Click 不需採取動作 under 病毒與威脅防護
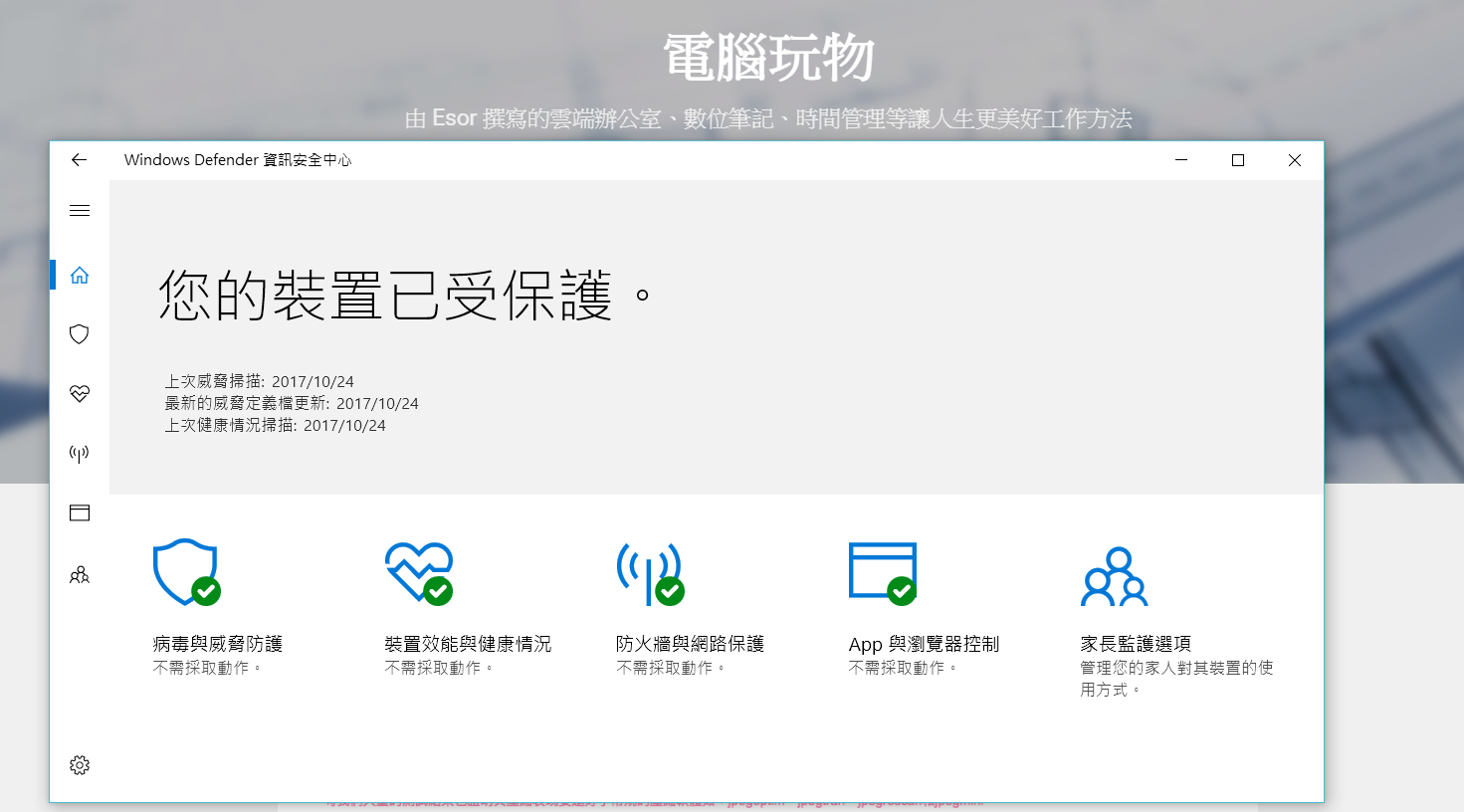This screenshot has width=1464, height=812. pyautogui.click(x=207, y=668)
